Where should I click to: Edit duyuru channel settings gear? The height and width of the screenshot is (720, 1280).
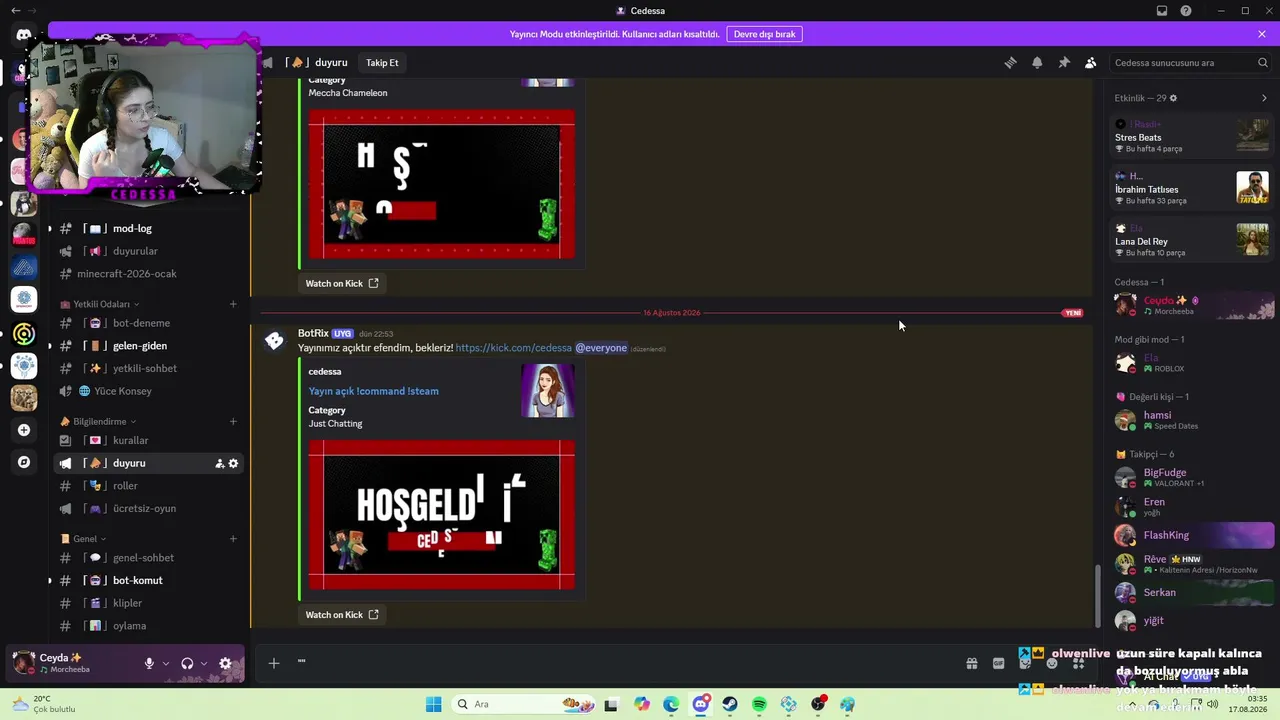pyautogui.click(x=234, y=463)
